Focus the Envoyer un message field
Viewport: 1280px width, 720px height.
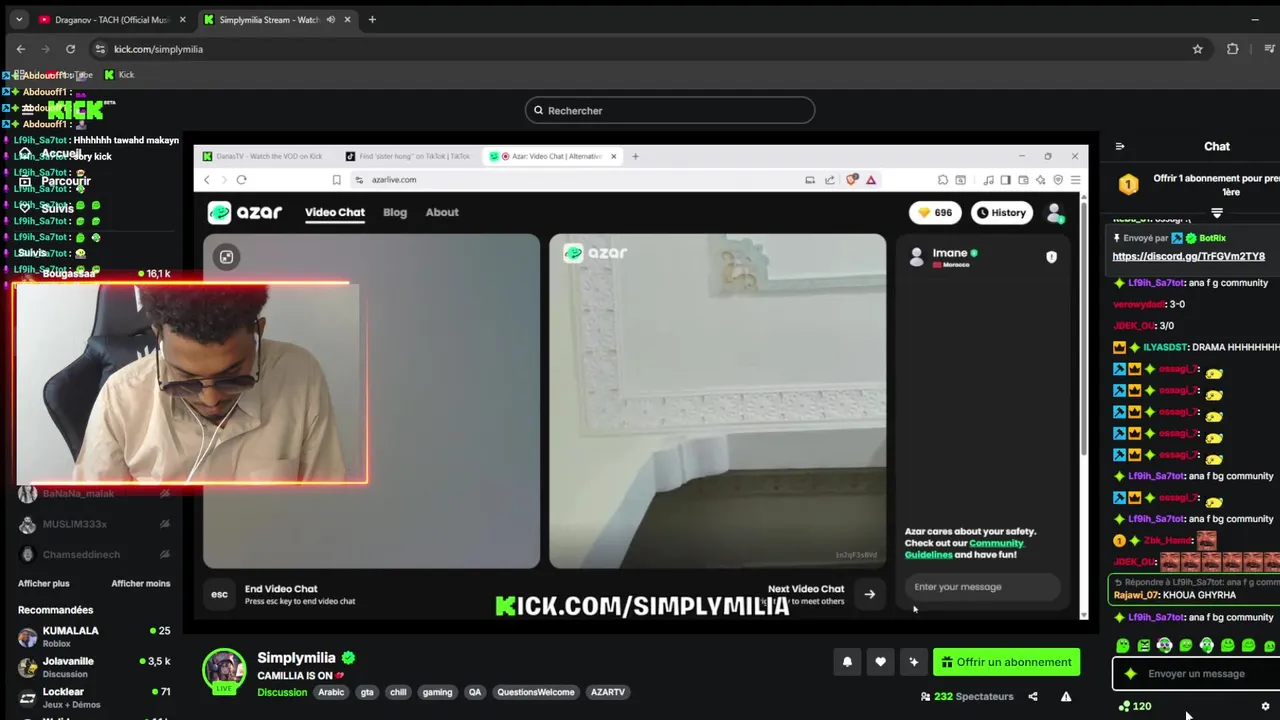[x=1198, y=674]
